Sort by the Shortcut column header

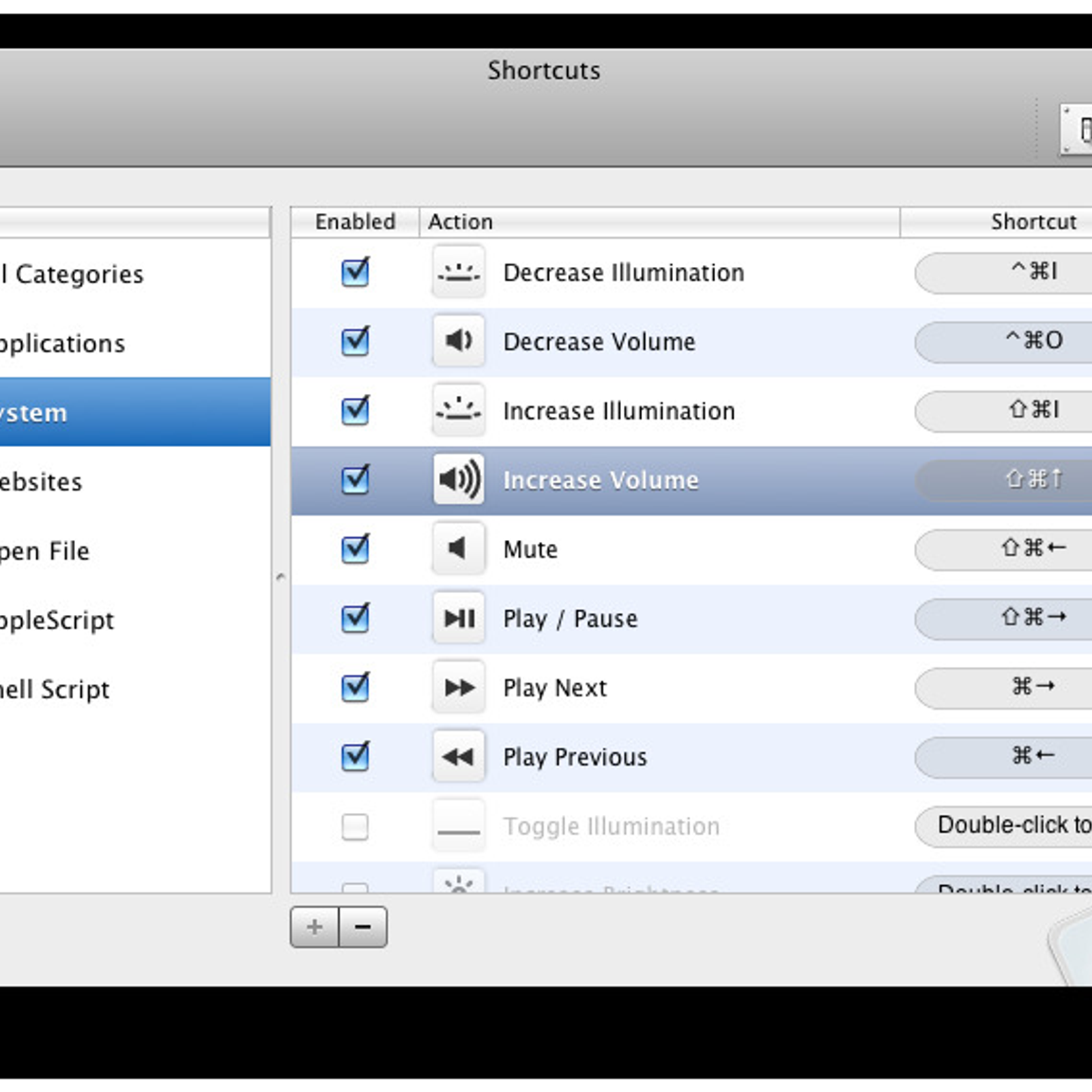pos(996,222)
